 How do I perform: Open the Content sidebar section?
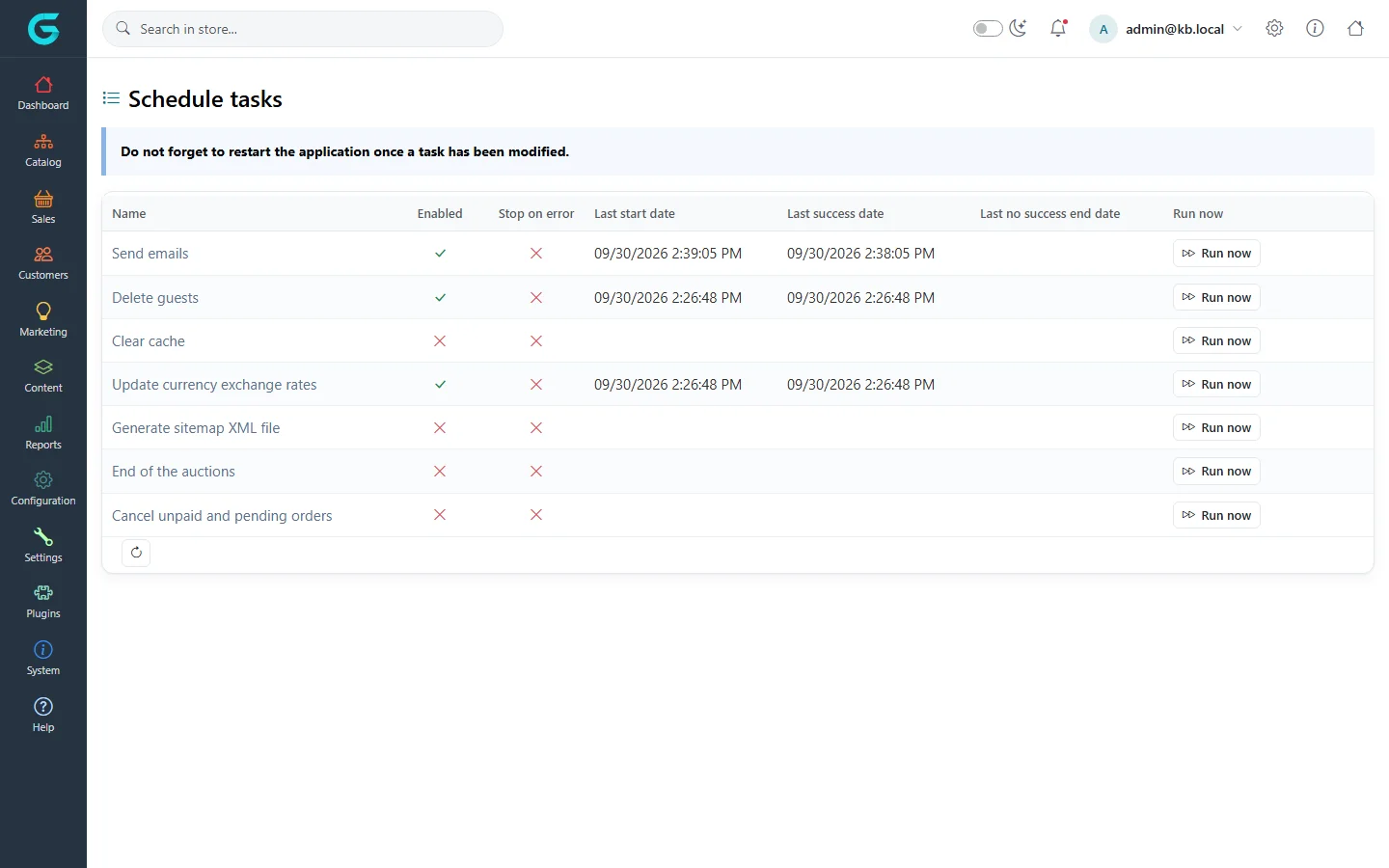tap(43, 376)
